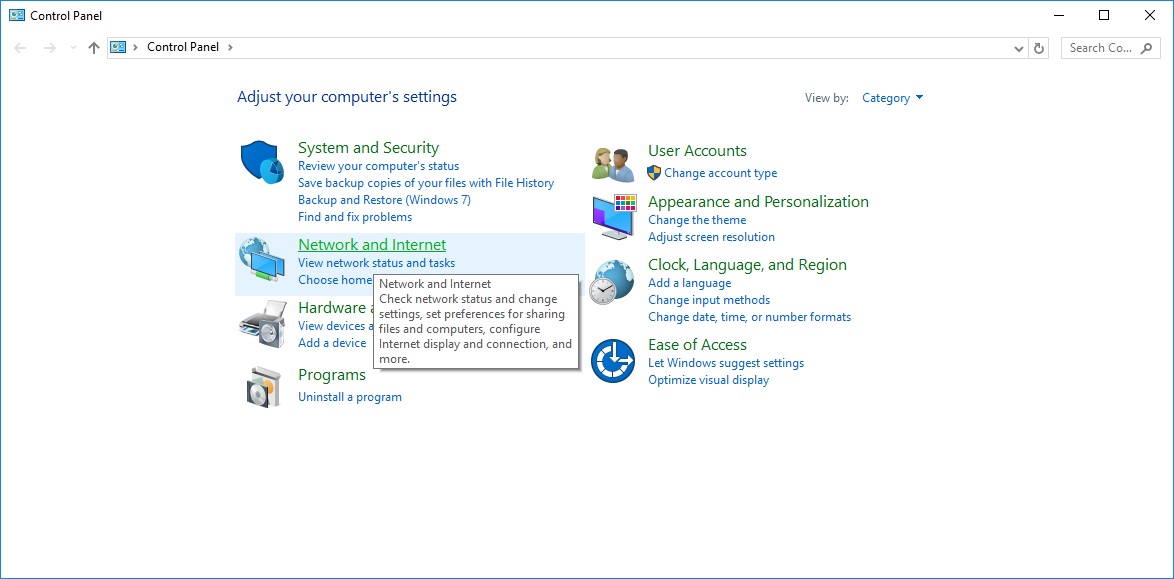Open Review your computer's status
The width and height of the screenshot is (1174, 579).
tap(379, 166)
